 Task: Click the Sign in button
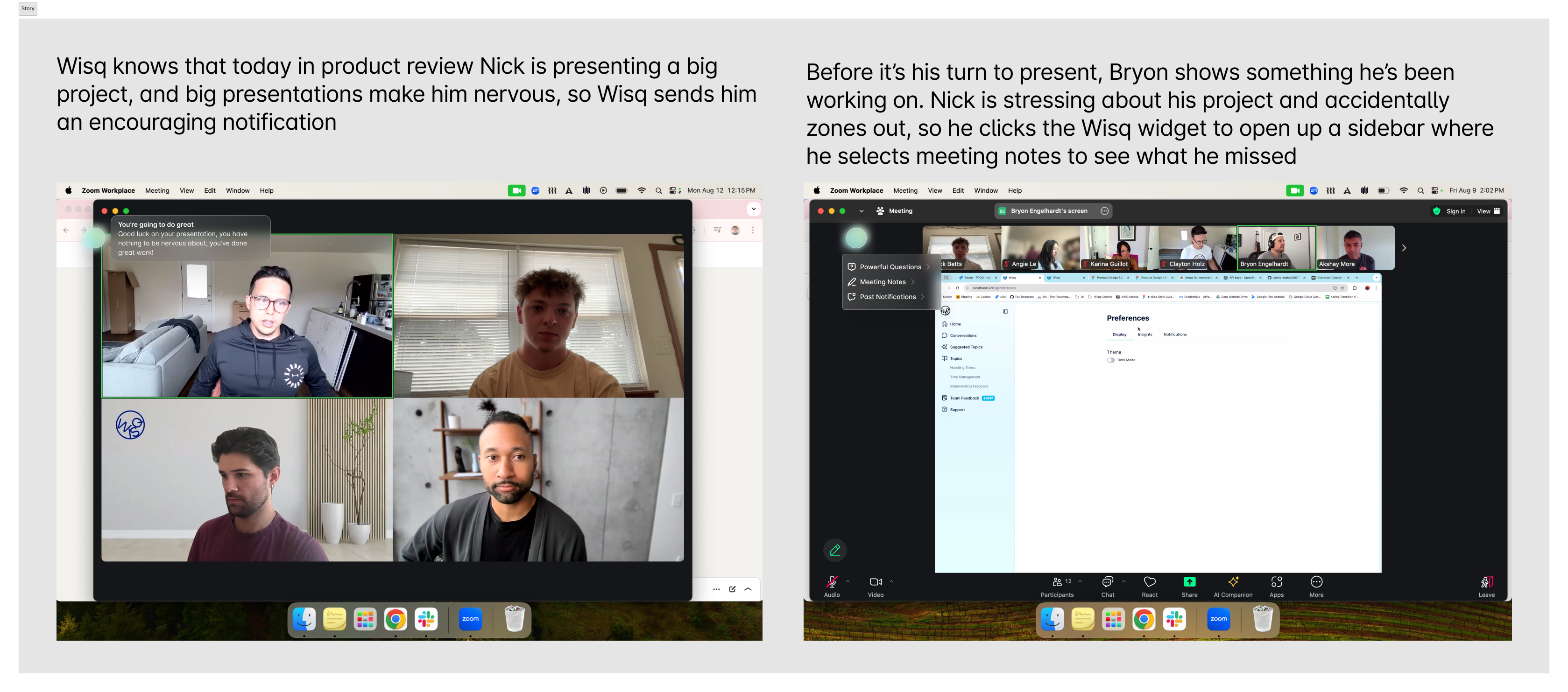(1455, 212)
